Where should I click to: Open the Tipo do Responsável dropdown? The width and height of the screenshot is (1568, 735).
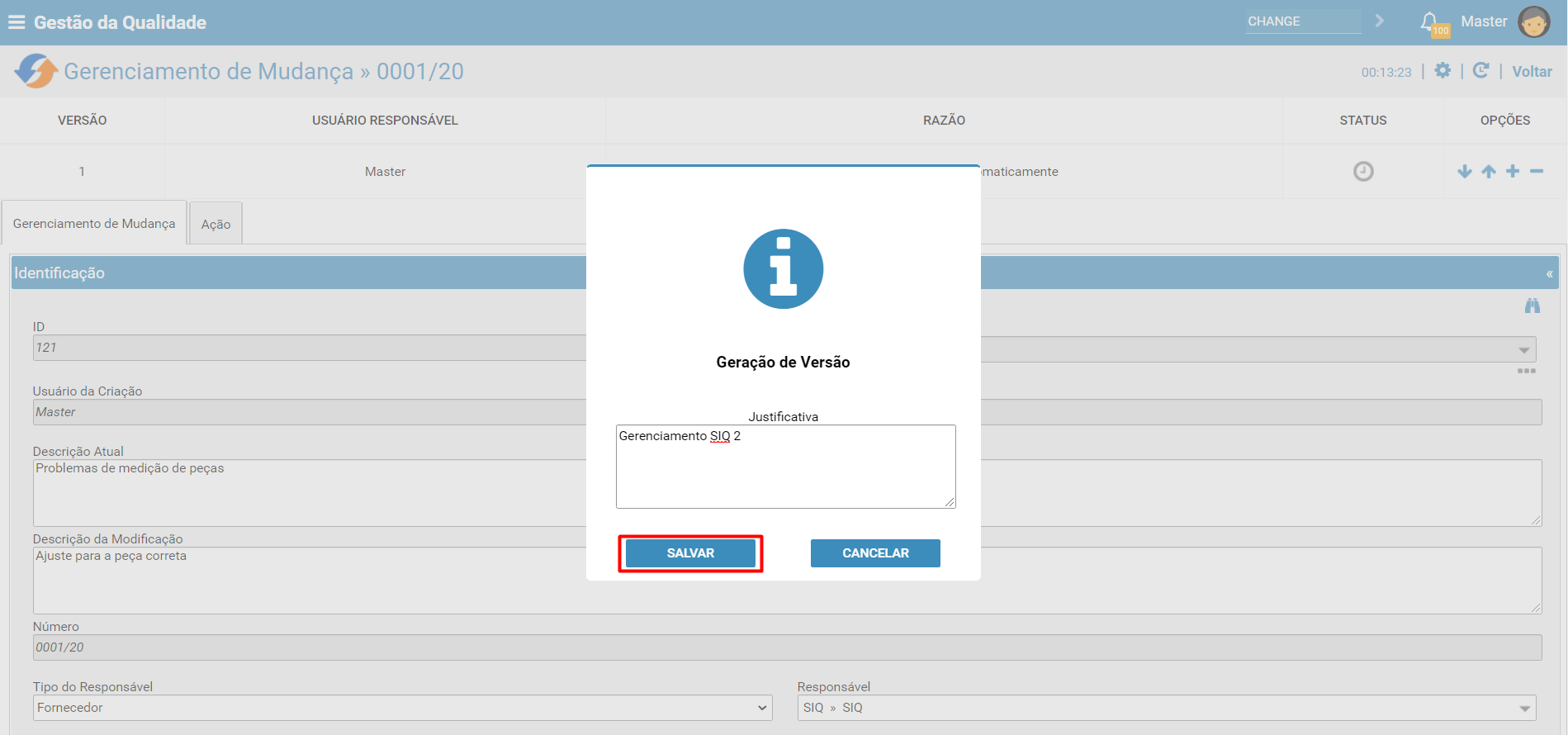(x=403, y=708)
